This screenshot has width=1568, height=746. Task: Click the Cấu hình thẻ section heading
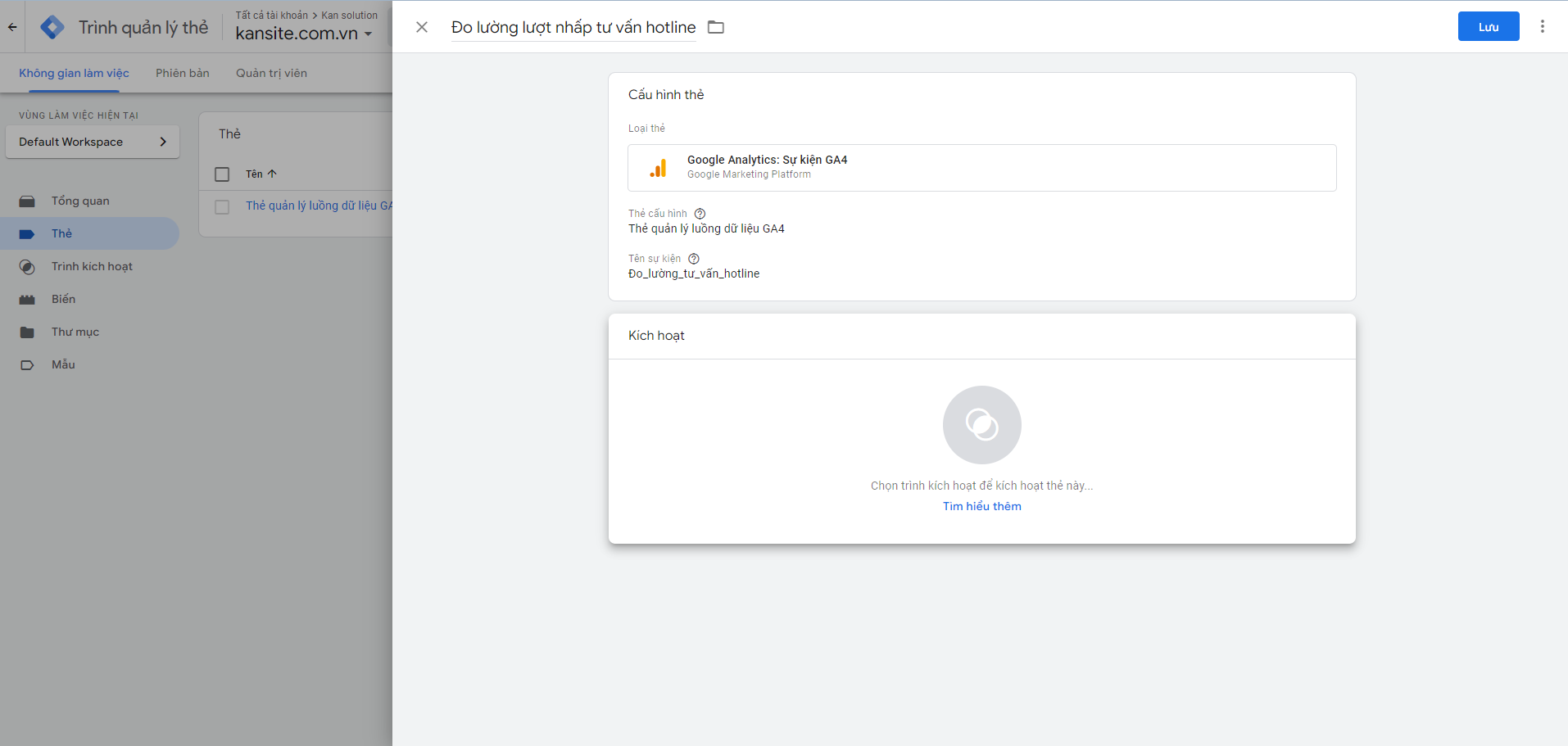(666, 95)
